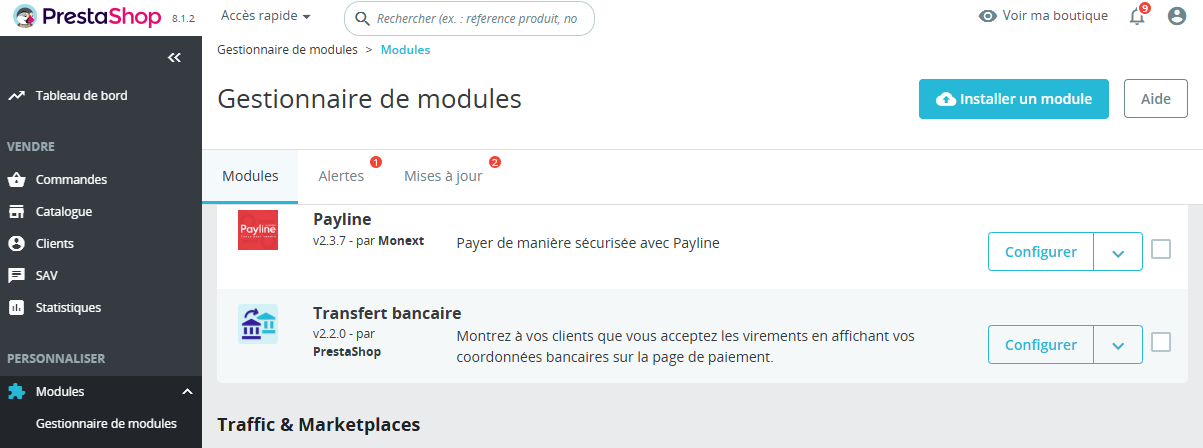
Task: Click Installer un module button
Action: coord(1013,99)
